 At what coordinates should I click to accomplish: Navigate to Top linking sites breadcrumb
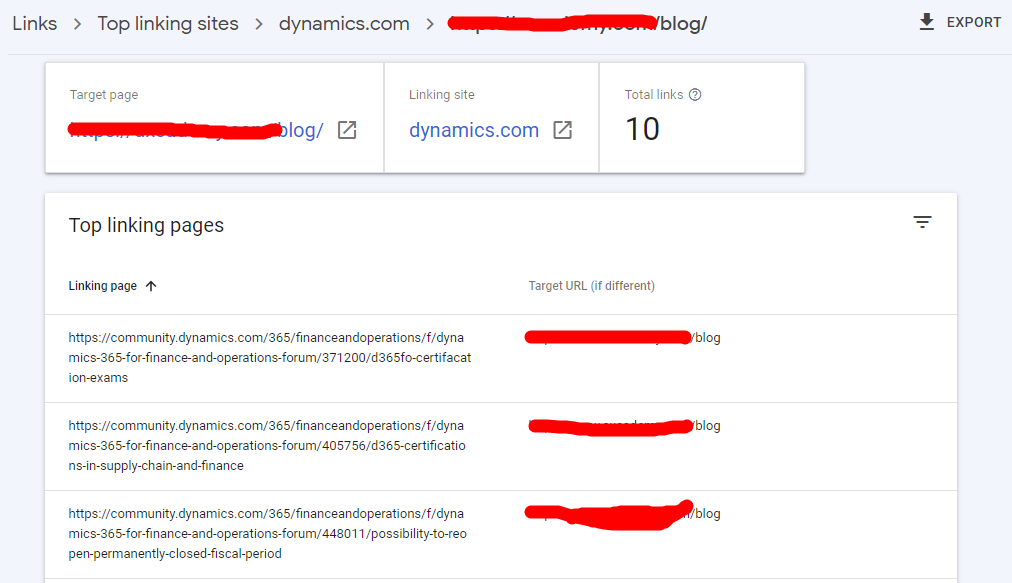click(168, 24)
